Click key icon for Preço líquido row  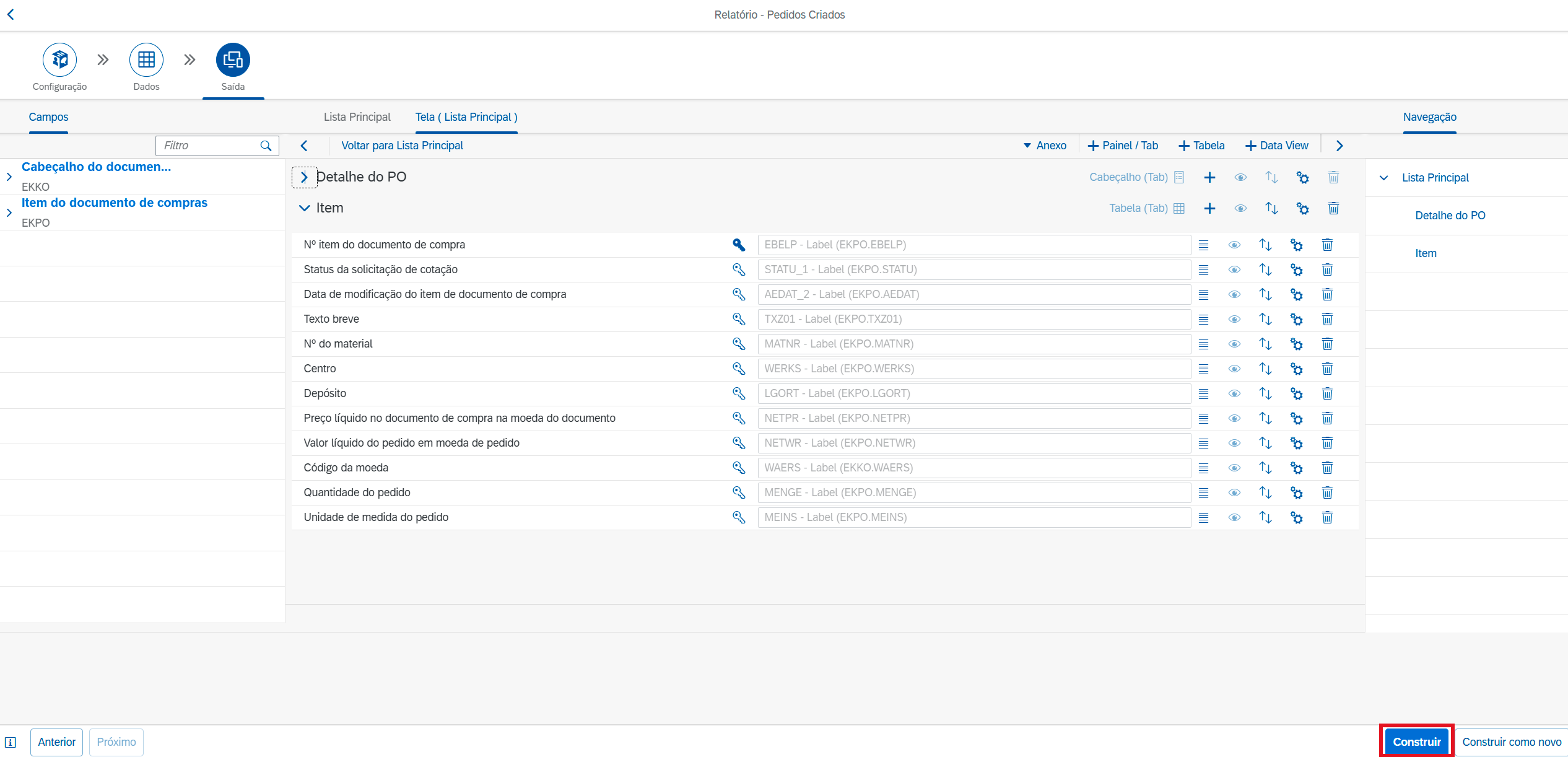[x=739, y=418]
